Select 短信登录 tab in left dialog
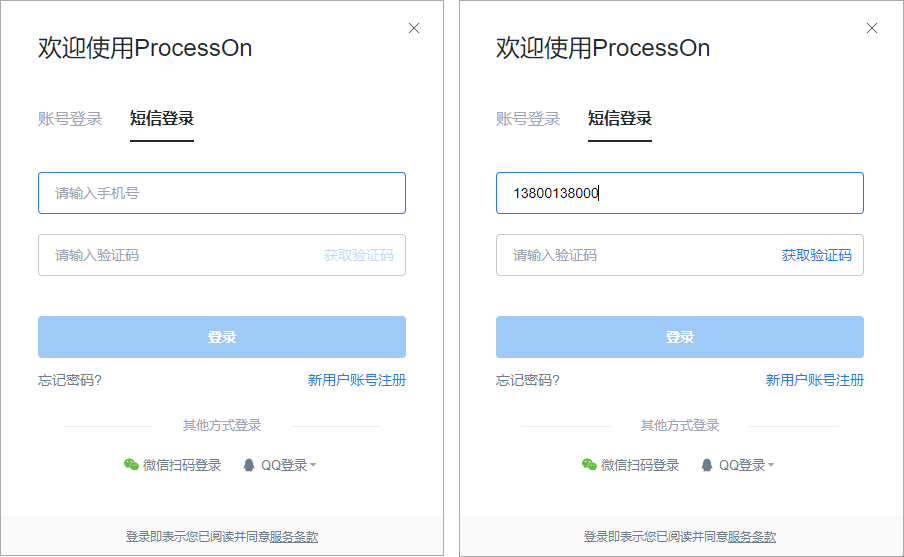The width and height of the screenshot is (904, 557). point(162,119)
